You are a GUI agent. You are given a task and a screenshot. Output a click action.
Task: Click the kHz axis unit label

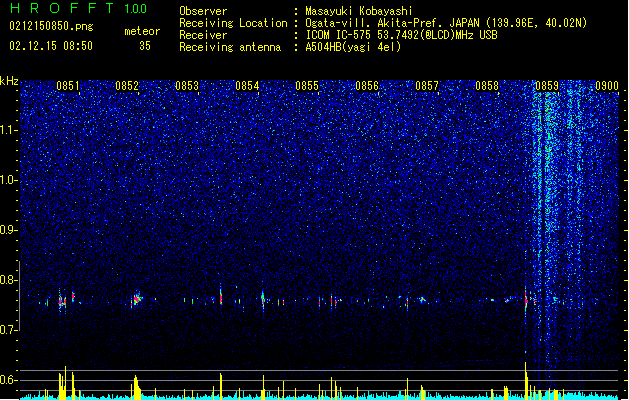(x=9, y=81)
